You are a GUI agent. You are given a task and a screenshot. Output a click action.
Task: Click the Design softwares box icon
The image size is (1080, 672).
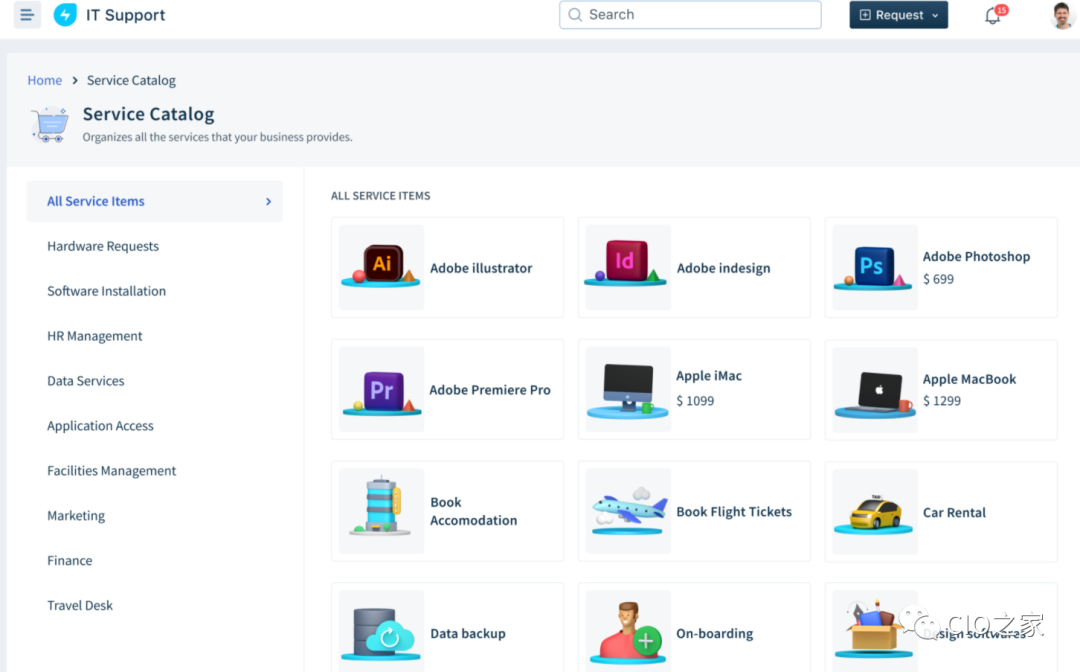(x=874, y=631)
